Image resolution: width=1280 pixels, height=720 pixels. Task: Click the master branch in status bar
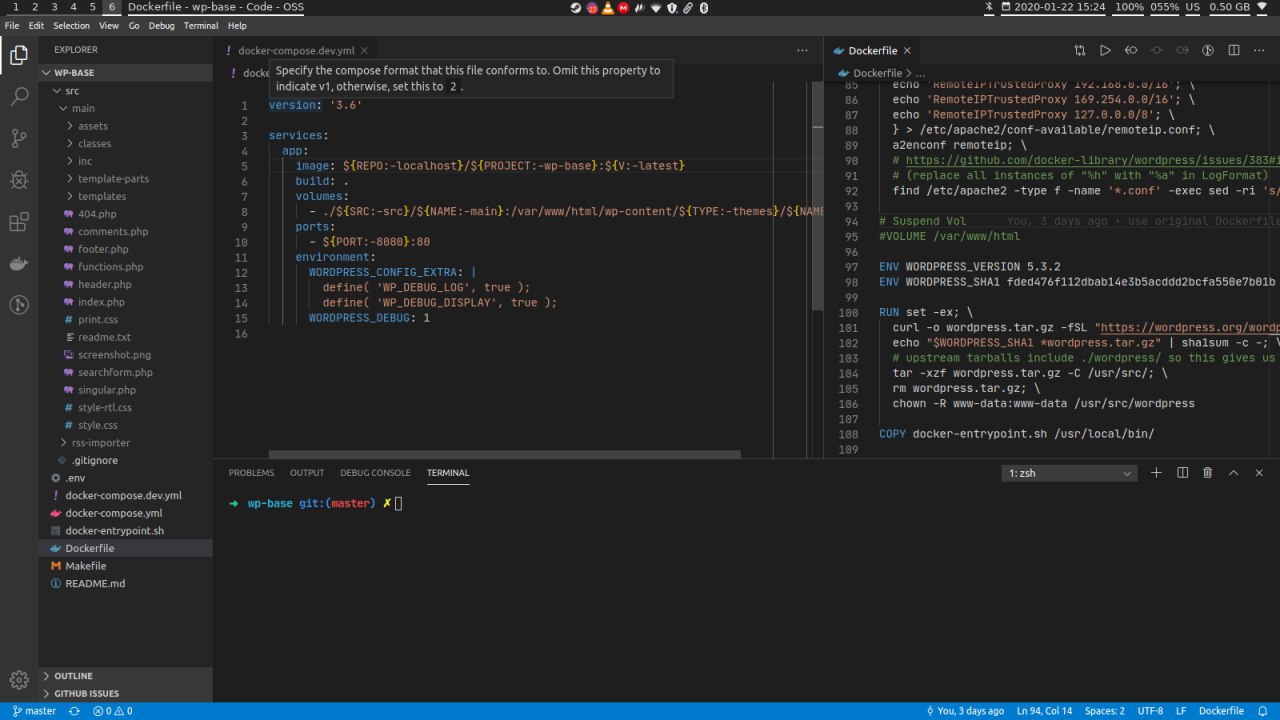click(x=34, y=711)
